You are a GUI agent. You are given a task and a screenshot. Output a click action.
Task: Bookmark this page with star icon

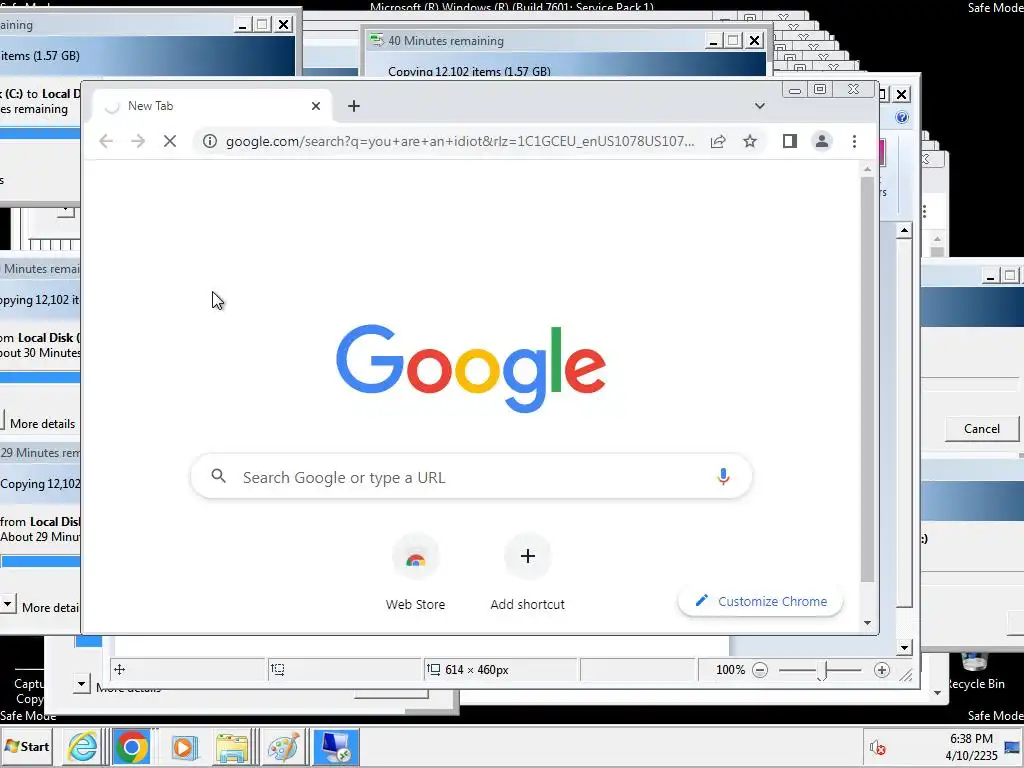click(x=750, y=141)
